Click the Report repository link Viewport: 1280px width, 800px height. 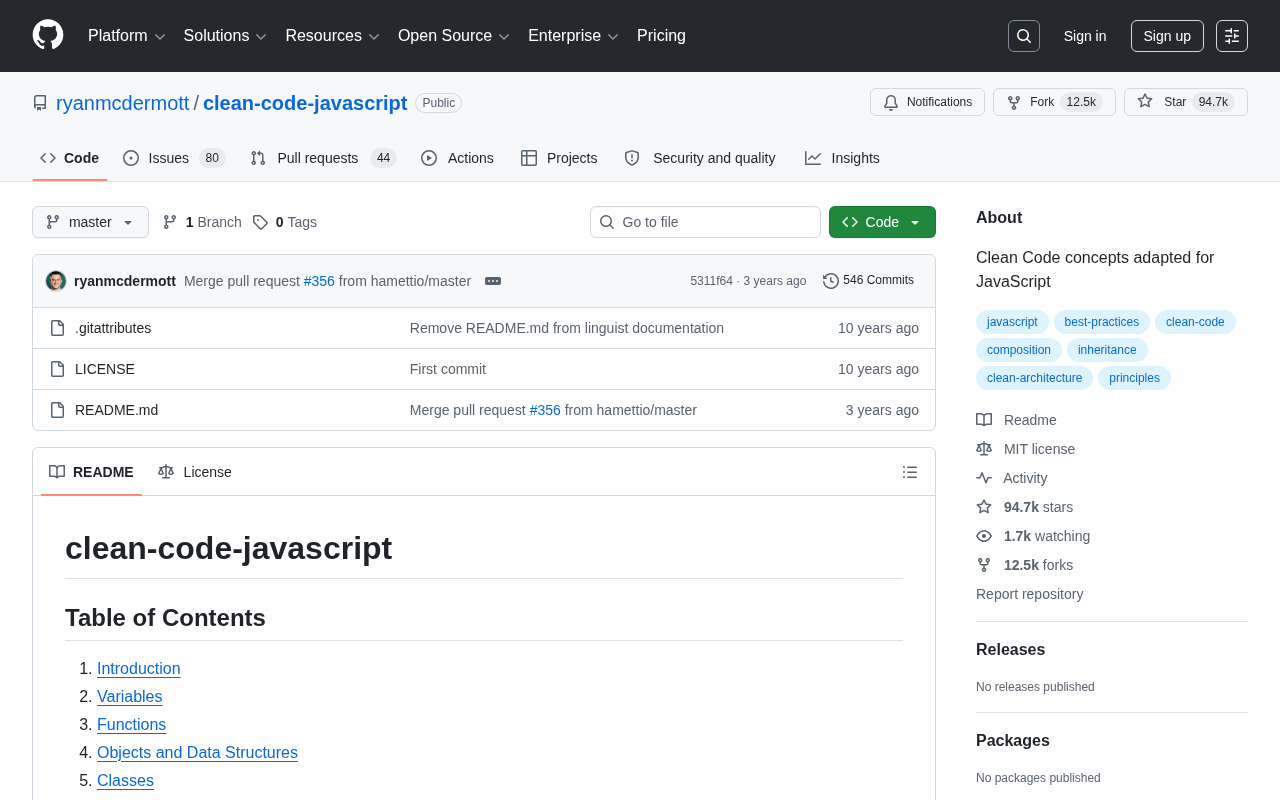[1030, 594]
